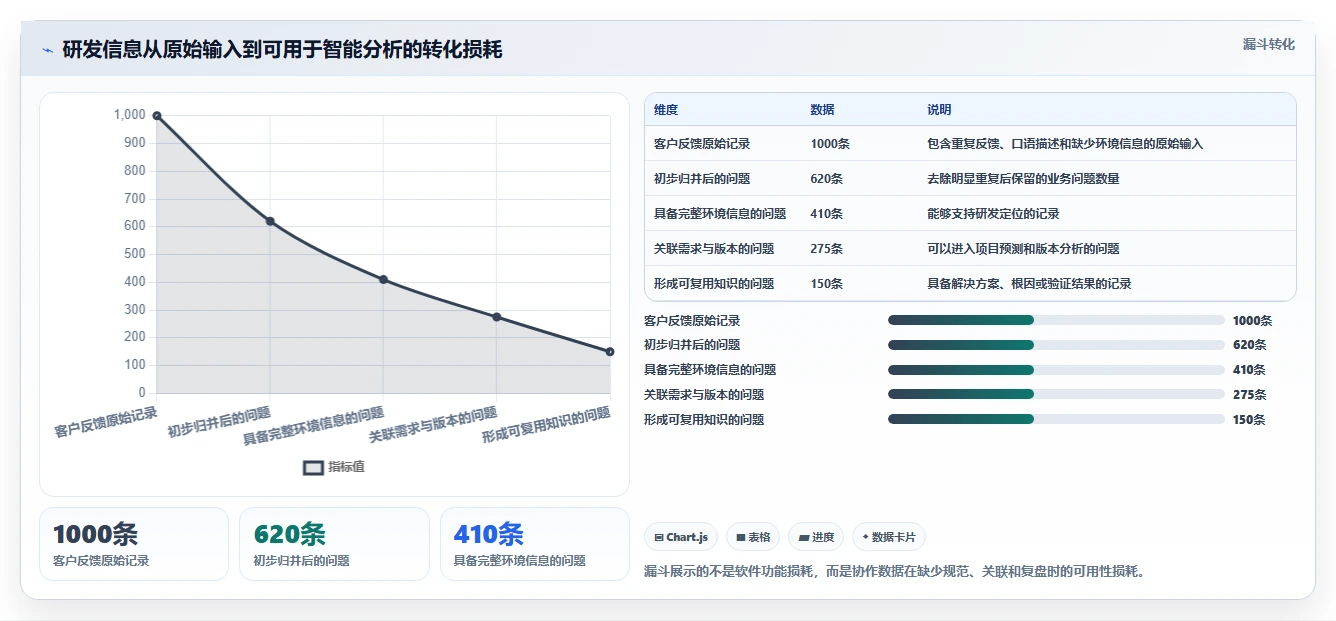The width and height of the screenshot is (1336, 621).
Task: Click progress bar for 具备完整环境信息的问题
Action: [x=1056, y=370]
